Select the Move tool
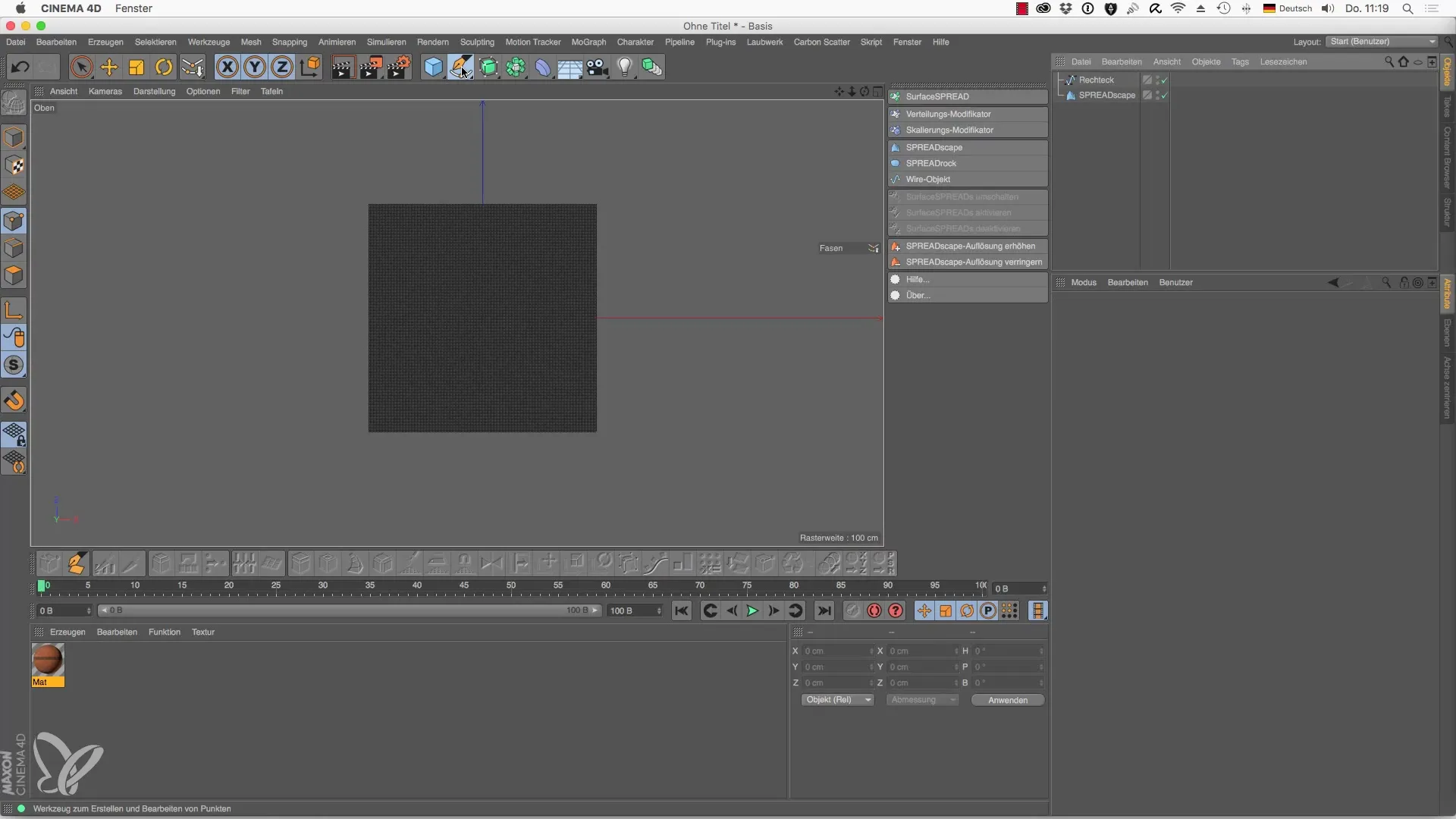The height and width of the screenshot is (819, 1456). point(109,67)
